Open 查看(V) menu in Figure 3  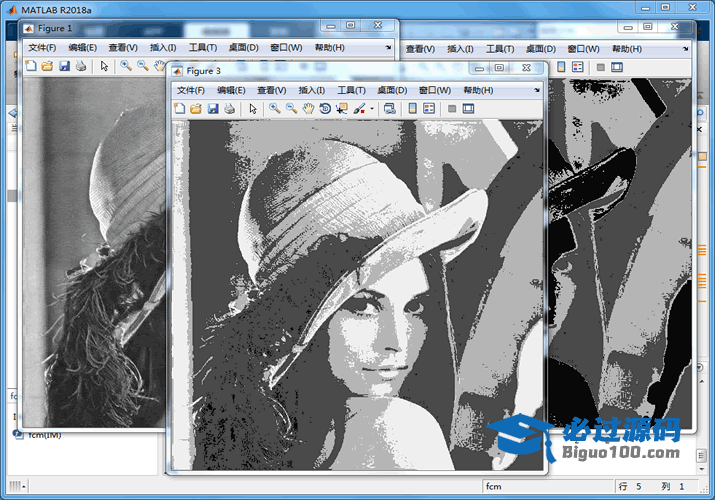click(x=272, y=90)
